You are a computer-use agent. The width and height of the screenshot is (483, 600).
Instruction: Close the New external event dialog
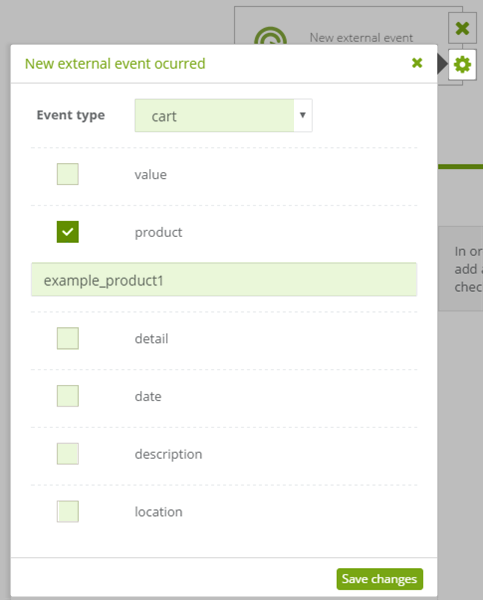(x=417, y=63)
